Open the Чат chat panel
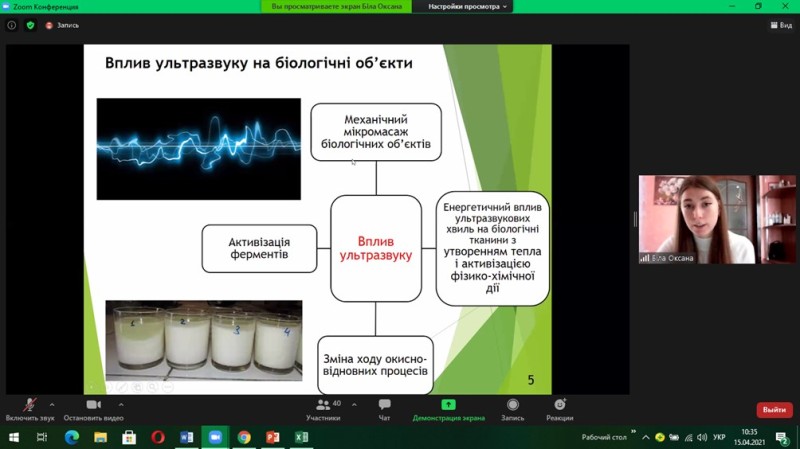 point(384,410)
